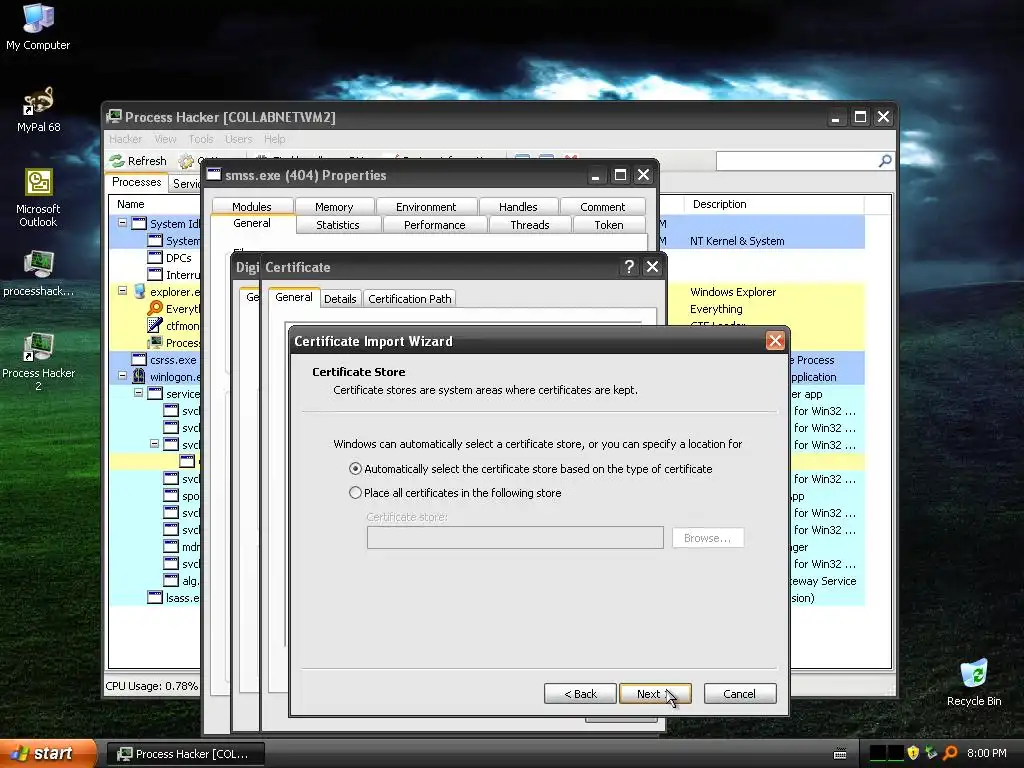Open the Hacker menu
1024x768 pixels.
(x=125, y=139)
